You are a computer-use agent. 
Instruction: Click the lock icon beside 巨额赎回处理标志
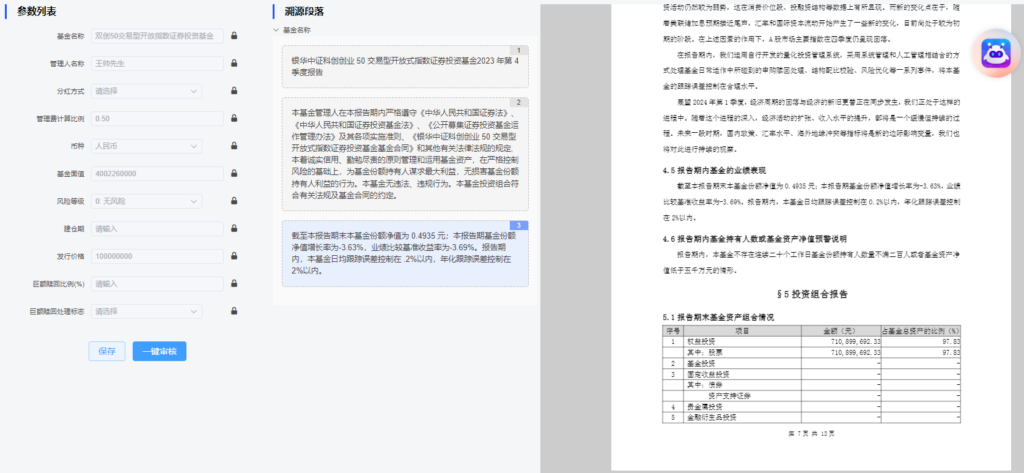click(x=234, y=312)
